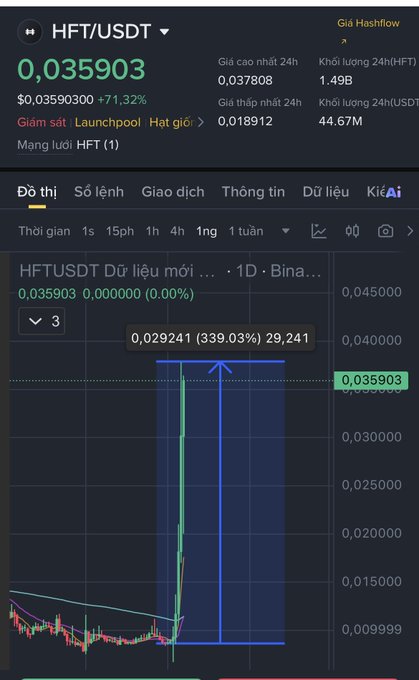Image resolution: width=419 pixels, height=680 pixels.
Task: Tap the 0,029241 (339.03%) measurement label
Action: pos(220,338)
